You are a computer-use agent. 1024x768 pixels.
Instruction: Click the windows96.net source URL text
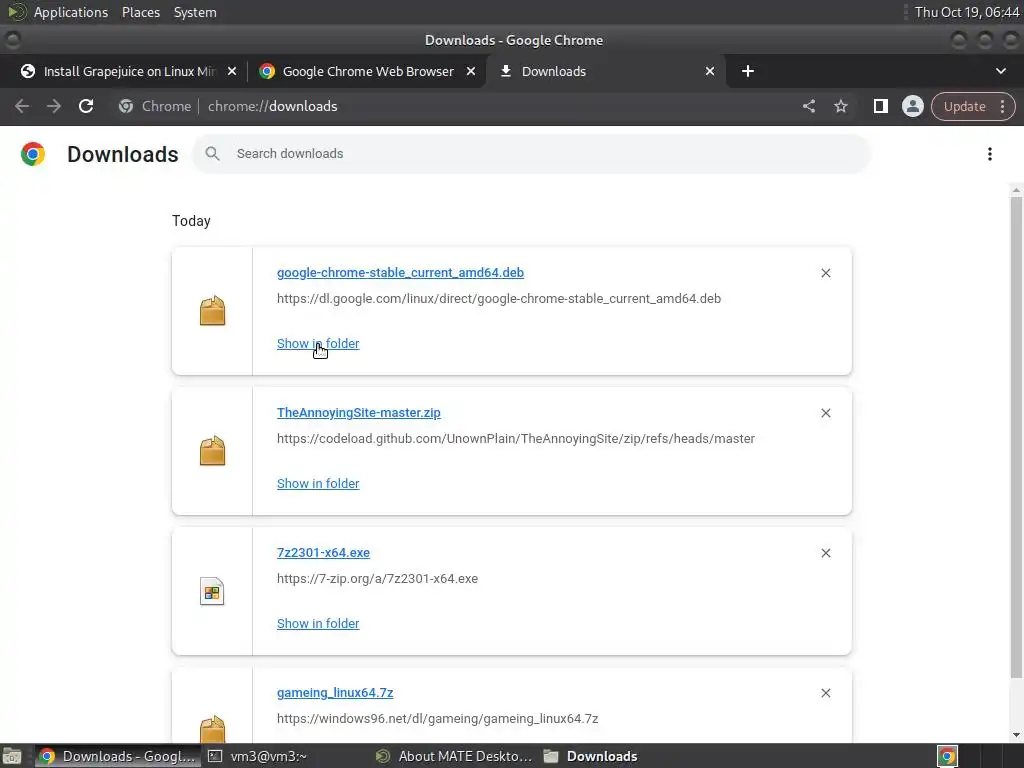(x=438, y=718)
